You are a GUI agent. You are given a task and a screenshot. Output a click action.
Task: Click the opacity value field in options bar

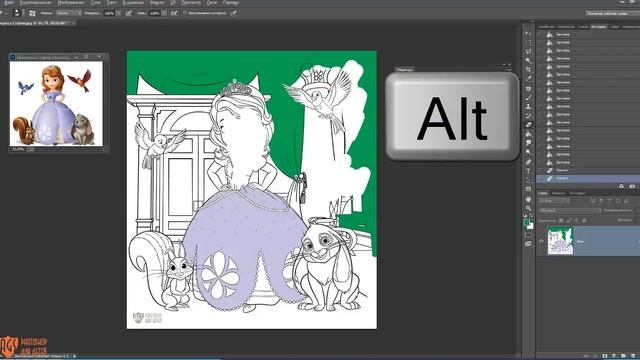click(x=109, y=13)
